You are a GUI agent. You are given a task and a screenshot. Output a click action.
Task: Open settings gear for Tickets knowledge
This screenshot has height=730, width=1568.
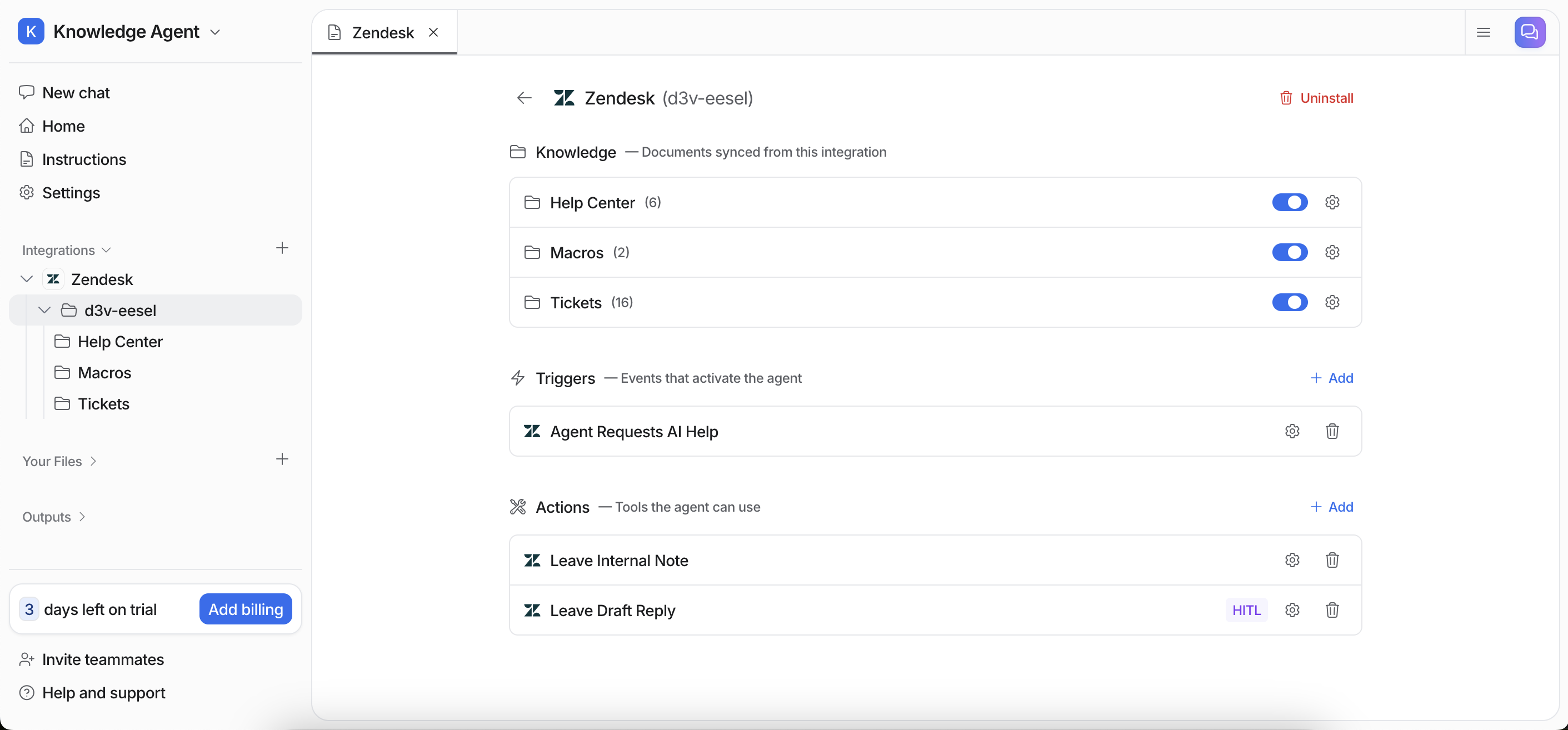point(1332,303)
